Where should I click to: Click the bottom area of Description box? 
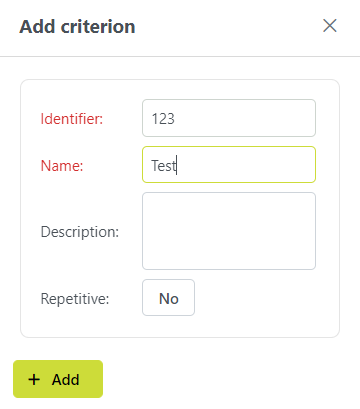click(229, 260)
